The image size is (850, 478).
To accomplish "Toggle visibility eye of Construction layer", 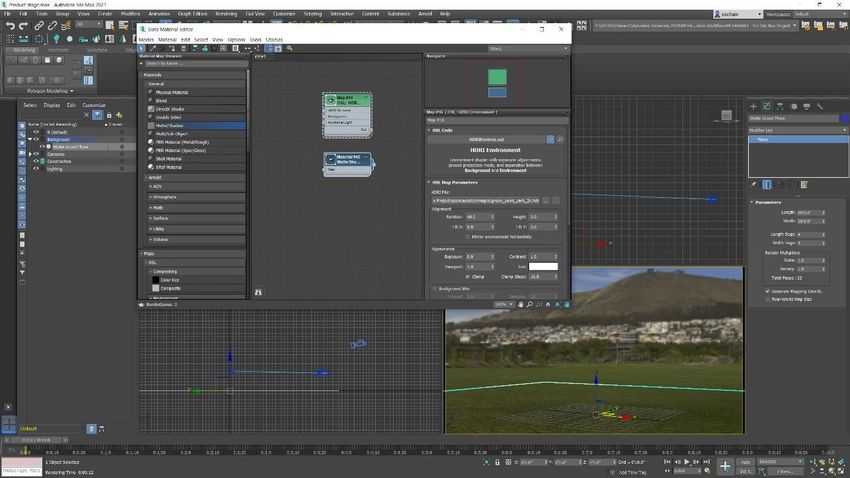I will (x=36, y=161).
